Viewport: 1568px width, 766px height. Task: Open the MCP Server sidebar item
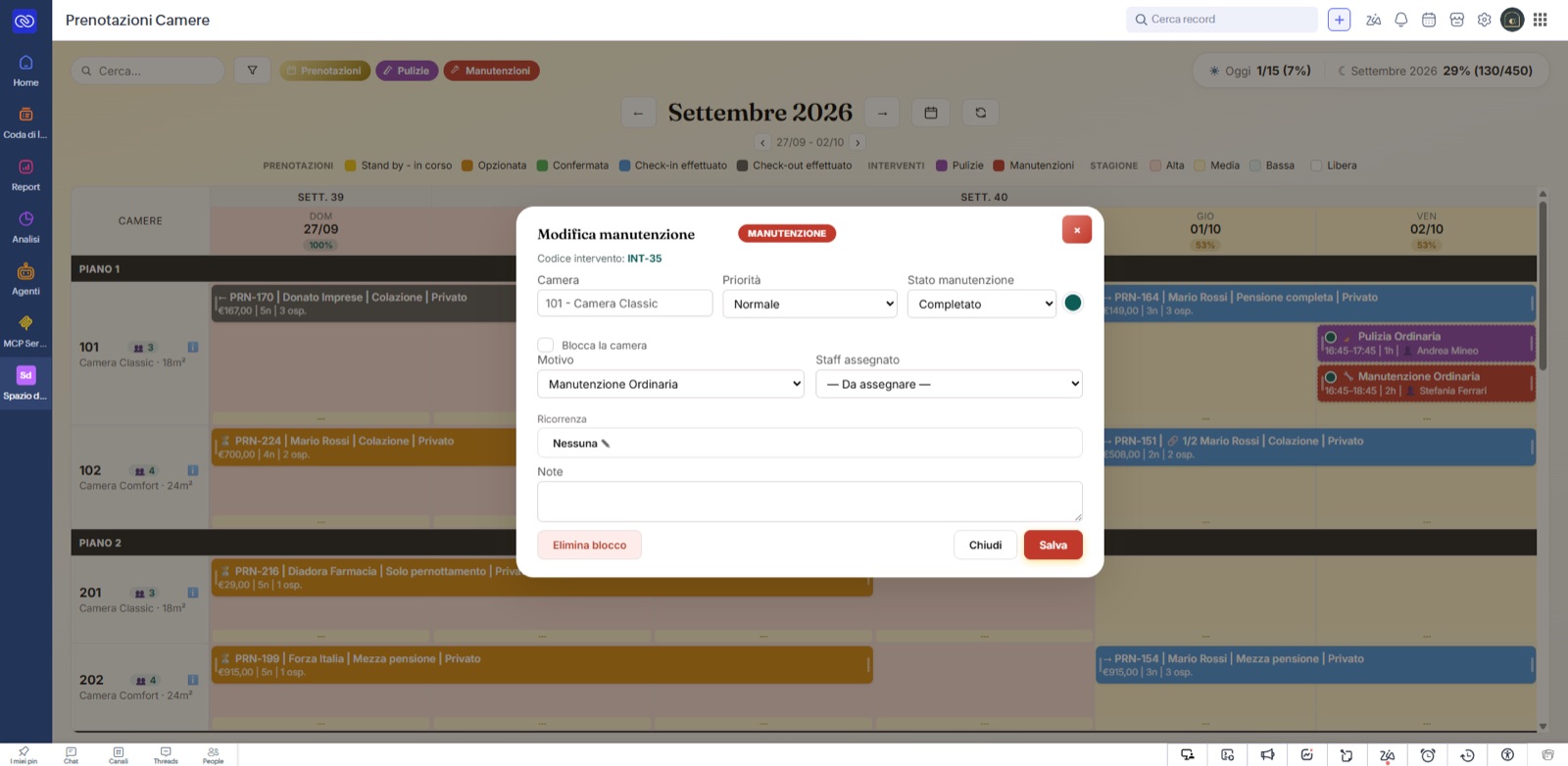[x=25, y=331]
